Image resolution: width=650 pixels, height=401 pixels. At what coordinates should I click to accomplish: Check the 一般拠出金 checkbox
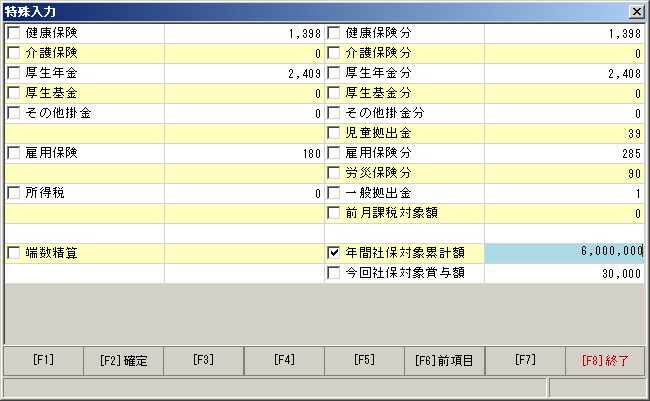tap(334, 192)
